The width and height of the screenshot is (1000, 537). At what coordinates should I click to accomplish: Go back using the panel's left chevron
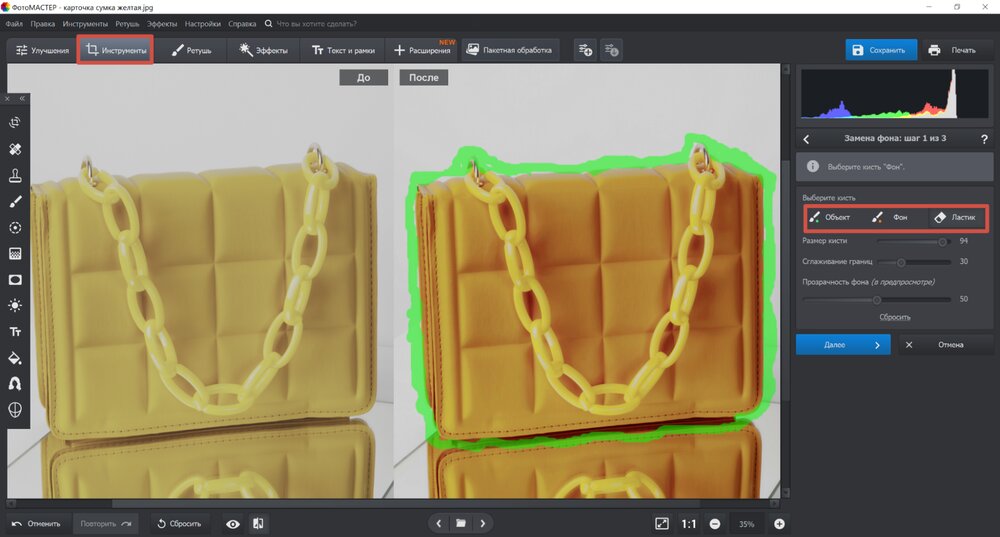point(807,139)
